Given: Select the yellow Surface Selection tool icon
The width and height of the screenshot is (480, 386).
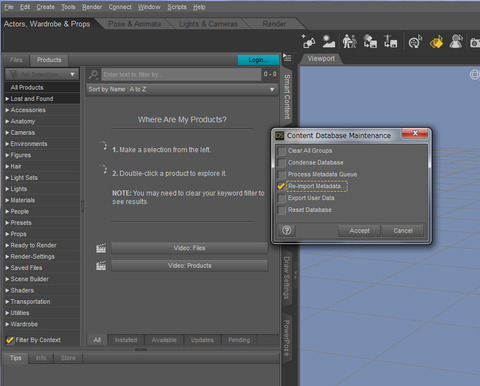Looking at the screenshot, I should pyautogui.click(x=436, y=42).
